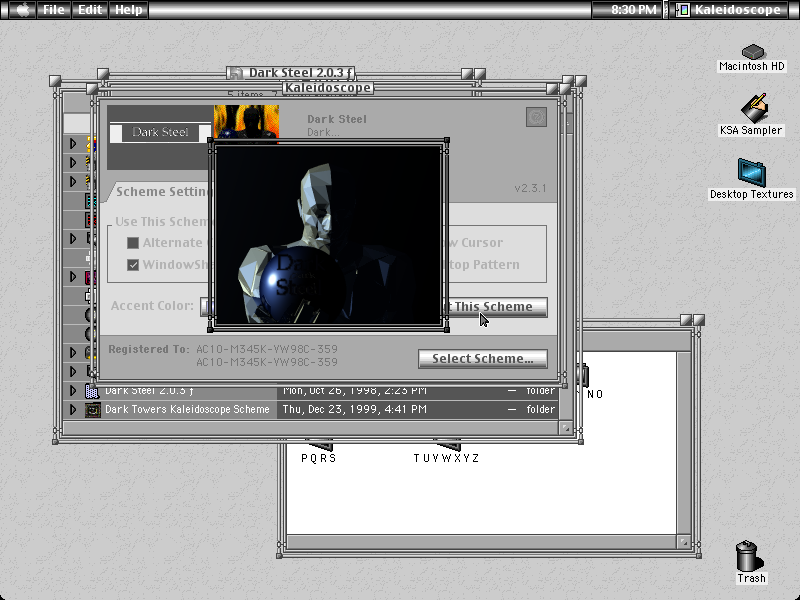Click the Kaleidoscope window title bar label
The image size is (800, 600).
(x=328, y=88)
